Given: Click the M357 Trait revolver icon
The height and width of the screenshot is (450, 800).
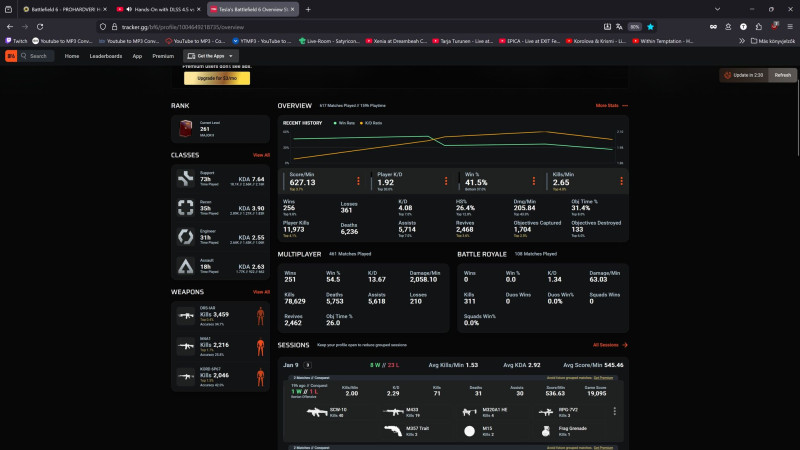Looking at the screenshot, I should 393,431.
